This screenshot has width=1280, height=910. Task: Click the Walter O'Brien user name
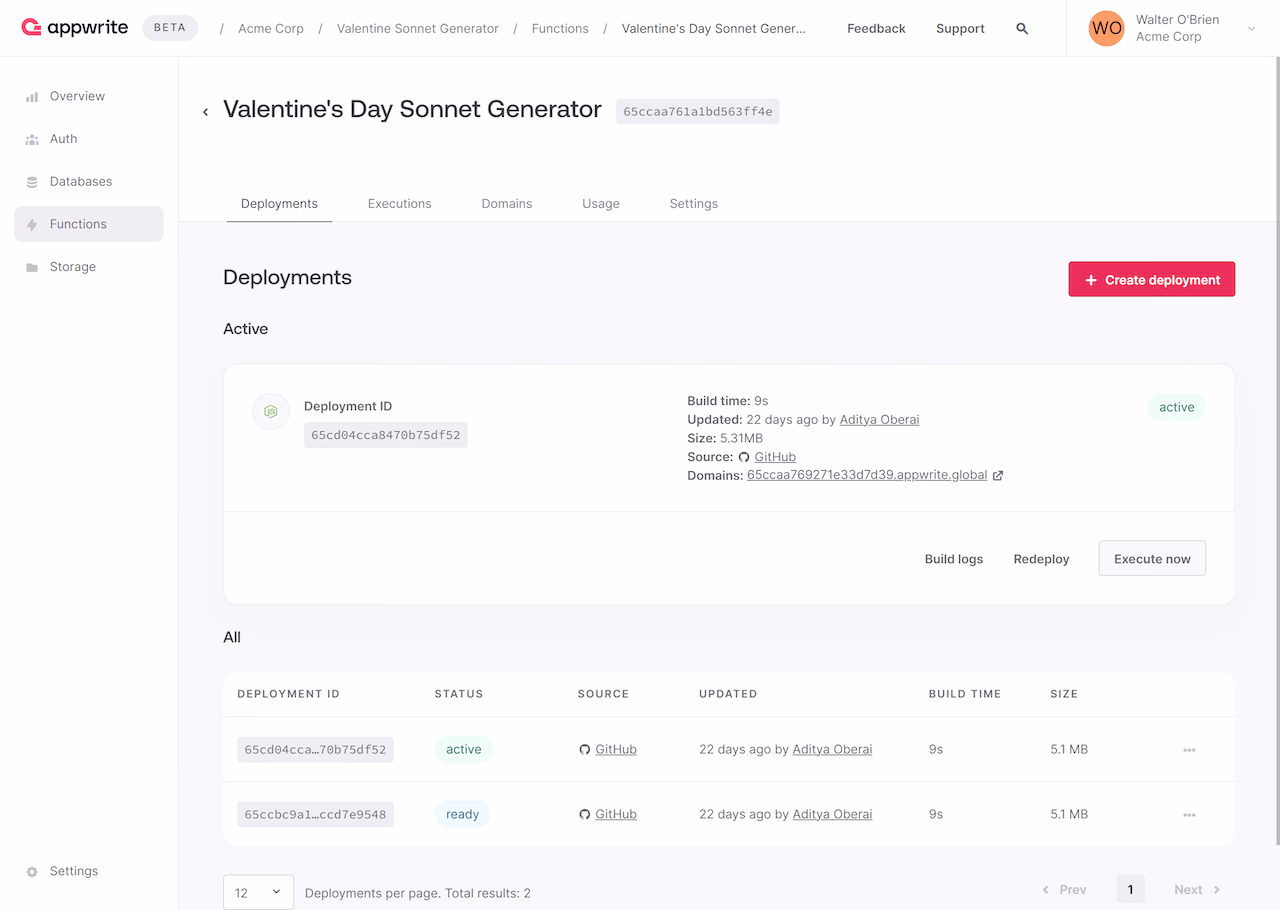[1177, 20]
